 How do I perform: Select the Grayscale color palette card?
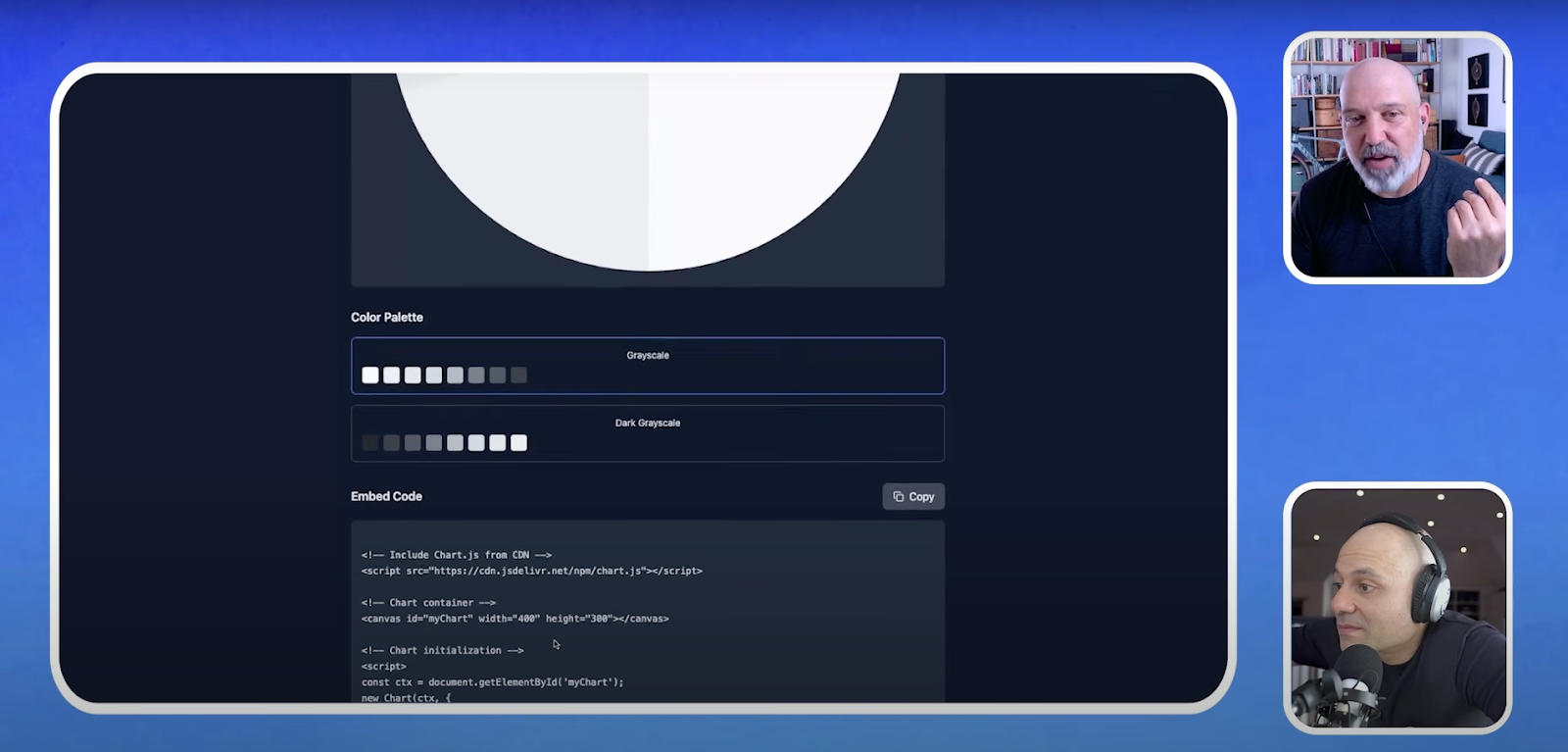(x=648, y=366)
